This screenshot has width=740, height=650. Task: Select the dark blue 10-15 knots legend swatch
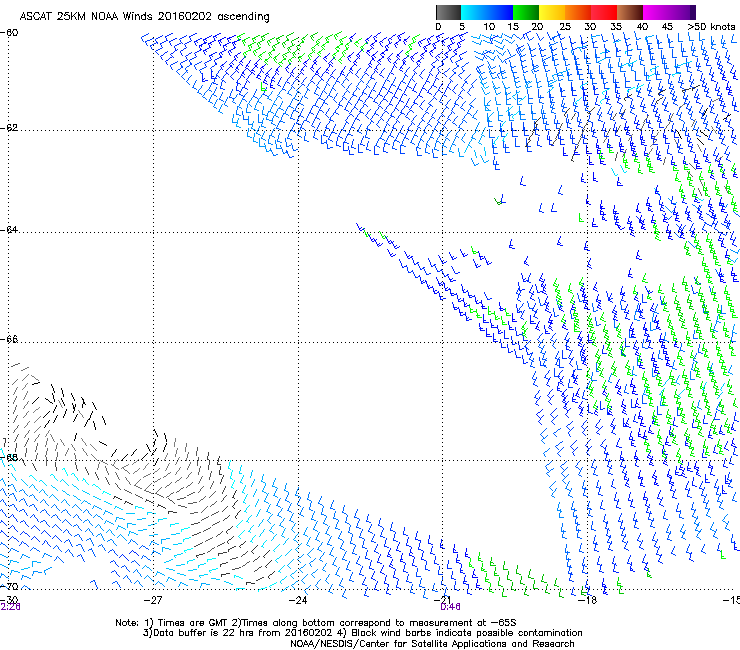click(x=500, y=12)
